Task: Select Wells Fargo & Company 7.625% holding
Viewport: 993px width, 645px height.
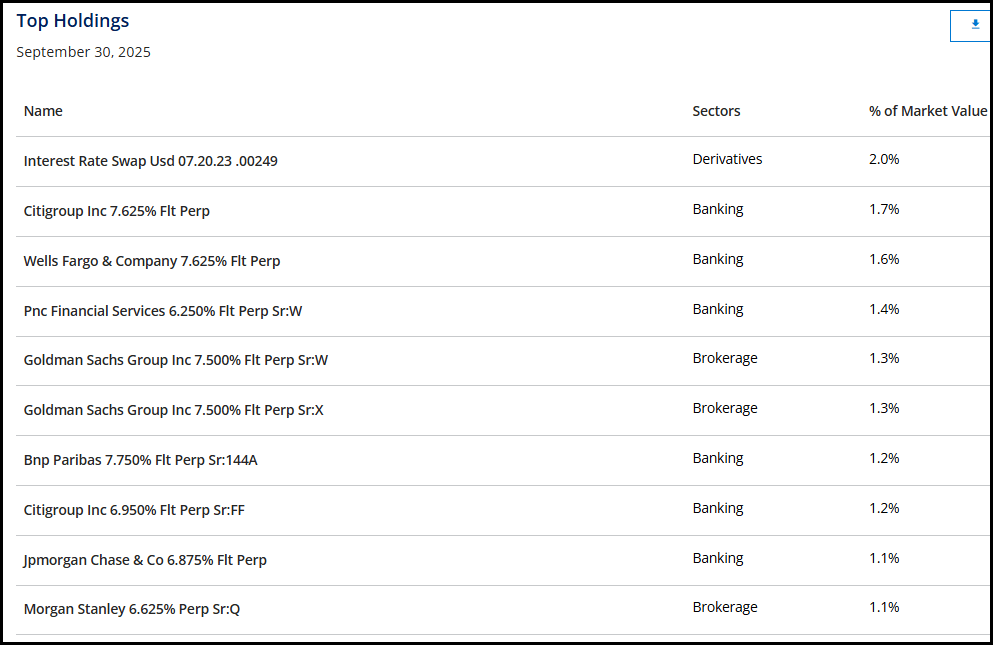Action: pos(151,261)
